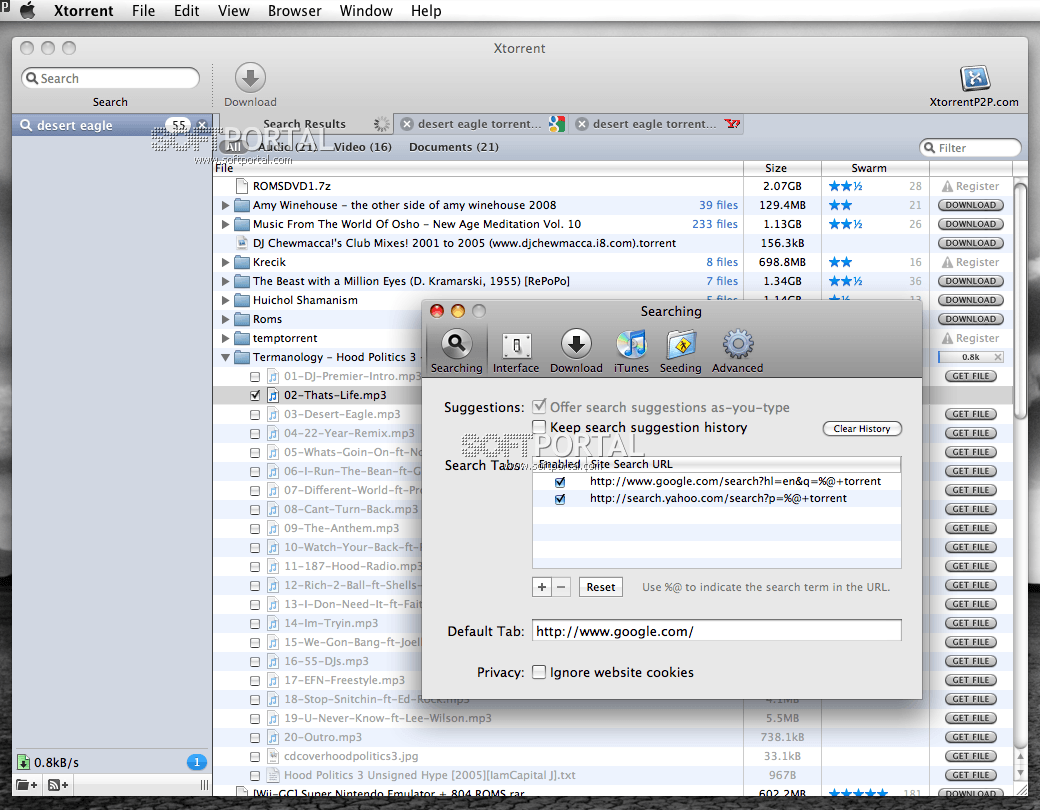Check 01-DJ-Premier-Intro.mp3
Image resolution: width=1040 pixels, height=810 pixels.
(x=255, y=376)
